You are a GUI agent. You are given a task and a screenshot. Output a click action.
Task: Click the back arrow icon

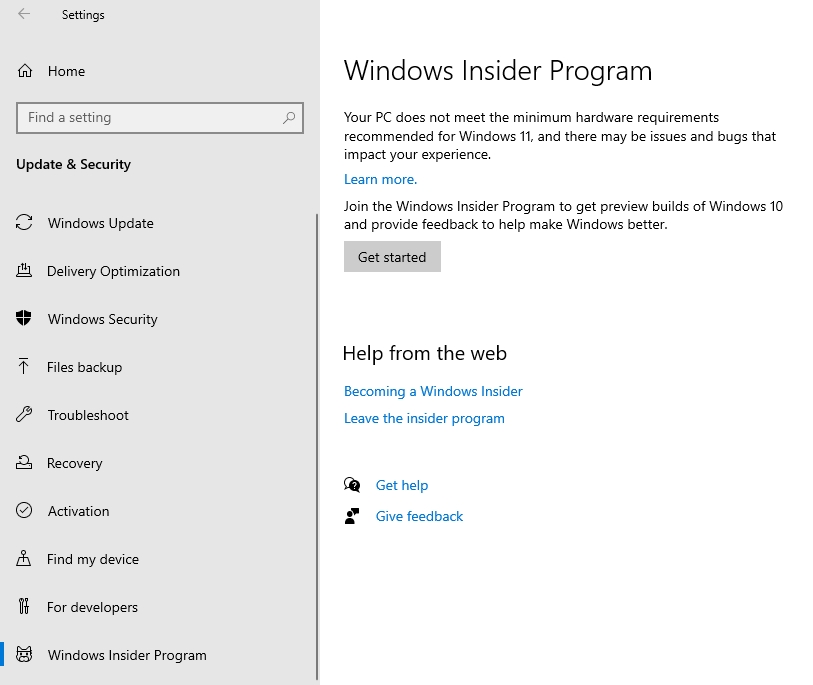(24, 14)
